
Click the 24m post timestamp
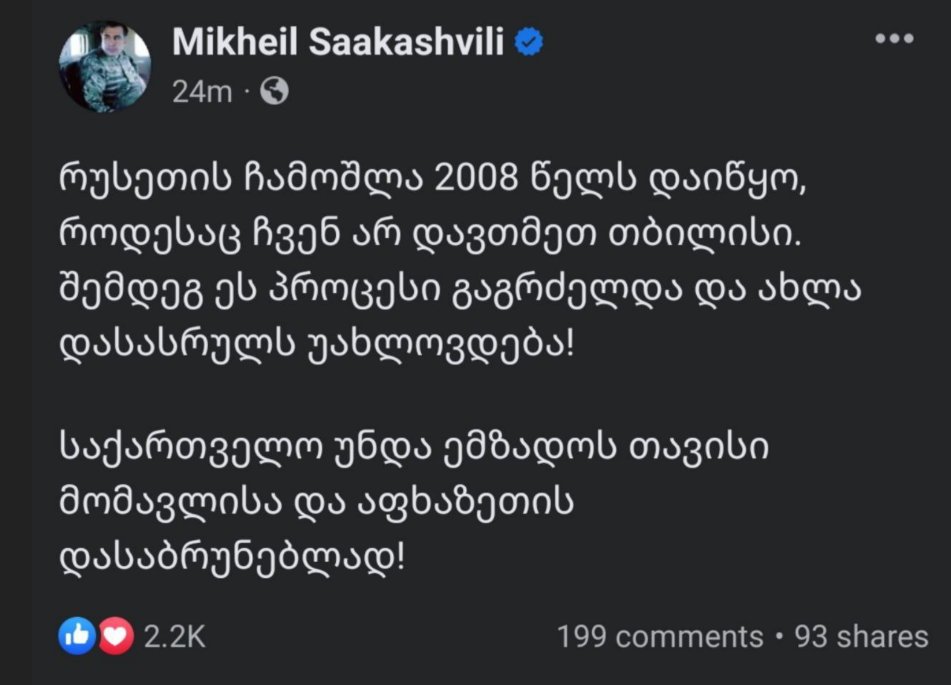coord(201,92)
